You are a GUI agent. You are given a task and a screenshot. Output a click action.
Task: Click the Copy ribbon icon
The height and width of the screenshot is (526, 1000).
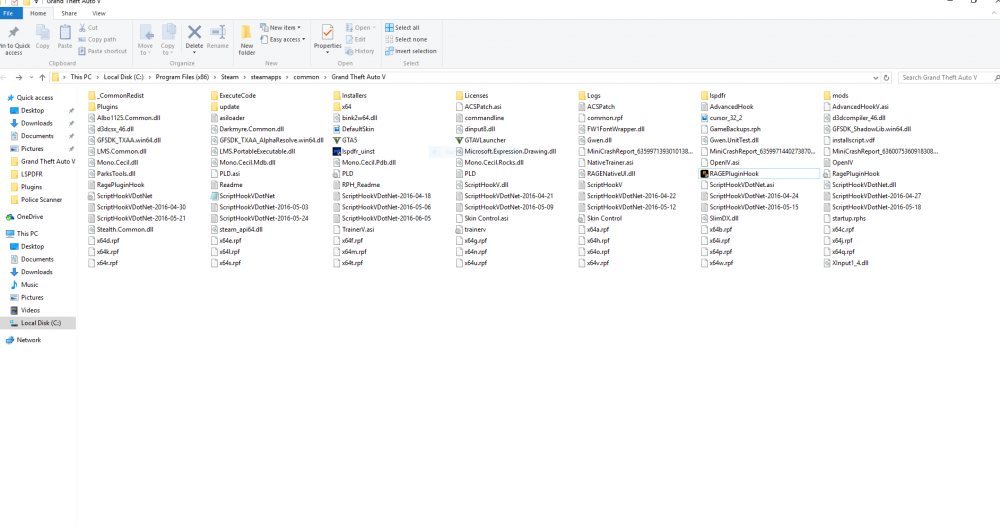coord(42,33)
